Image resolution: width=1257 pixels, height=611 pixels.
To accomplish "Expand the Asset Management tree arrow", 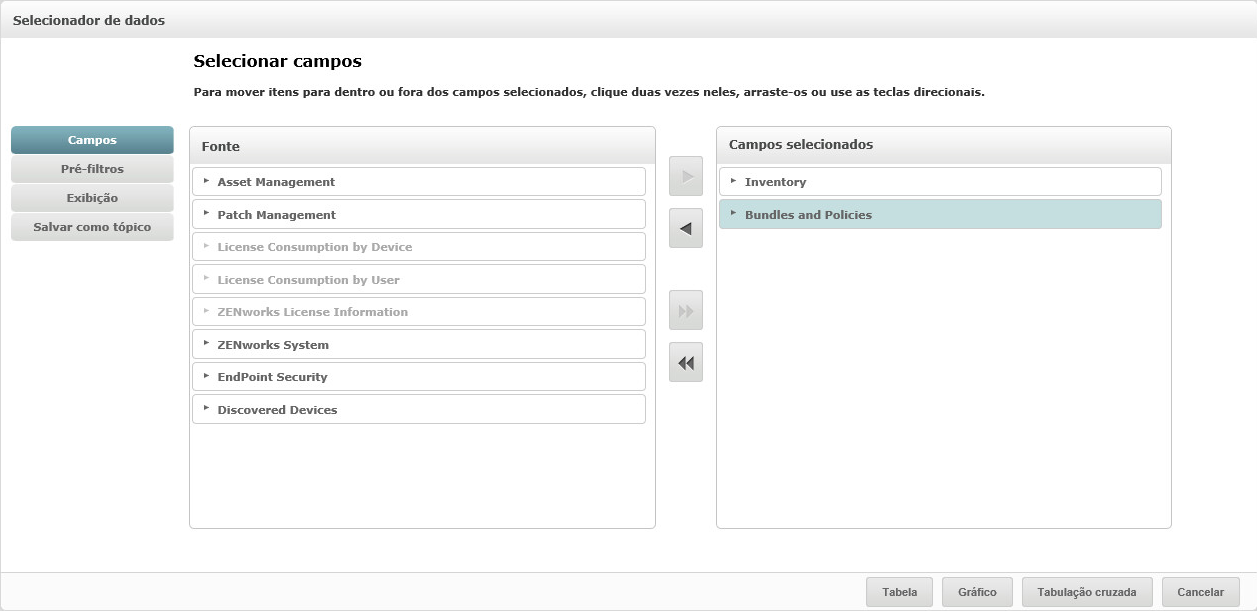I will coord(206,181).
